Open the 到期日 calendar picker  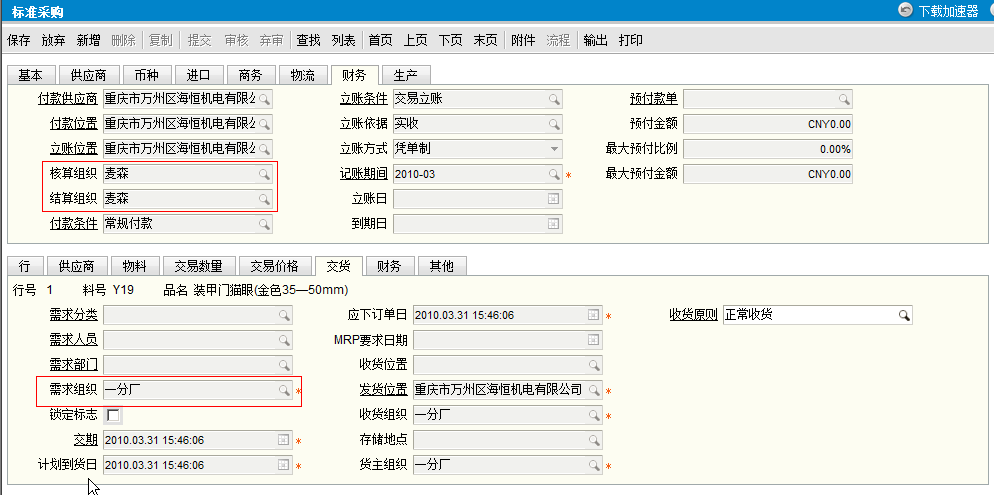coord(554,224)
